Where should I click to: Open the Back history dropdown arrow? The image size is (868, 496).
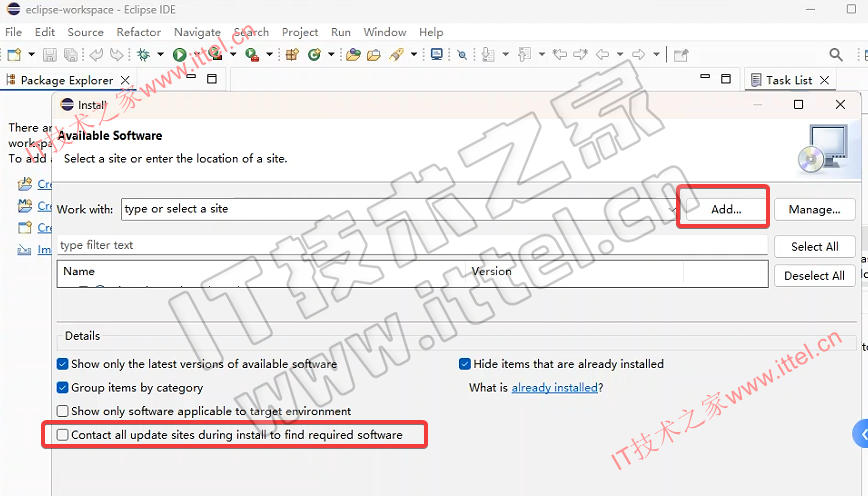[620, 54]
